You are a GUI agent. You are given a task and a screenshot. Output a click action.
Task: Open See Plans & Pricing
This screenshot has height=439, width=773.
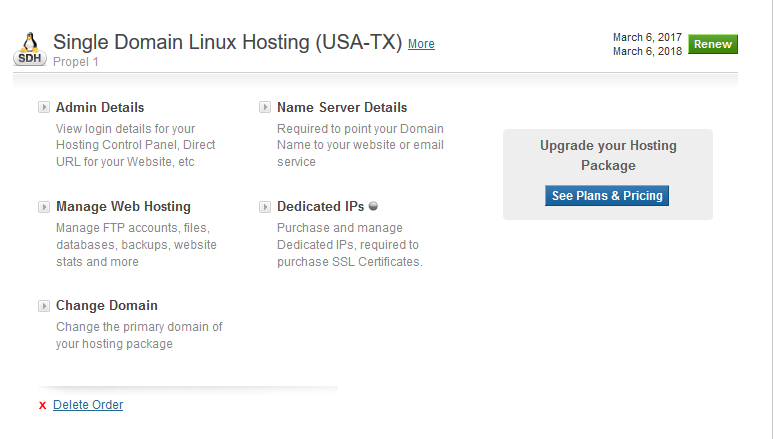pyautogui.click(x=607, y=195)
